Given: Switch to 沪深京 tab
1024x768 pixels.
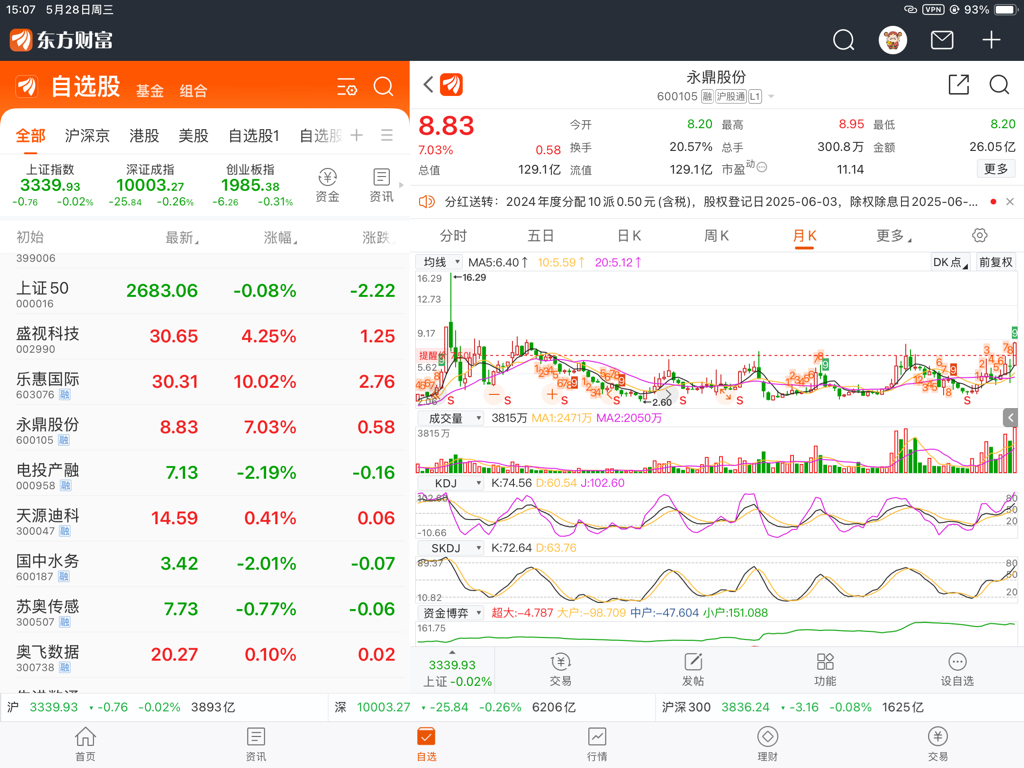Looking at the screenshot, I should (88, 135).
